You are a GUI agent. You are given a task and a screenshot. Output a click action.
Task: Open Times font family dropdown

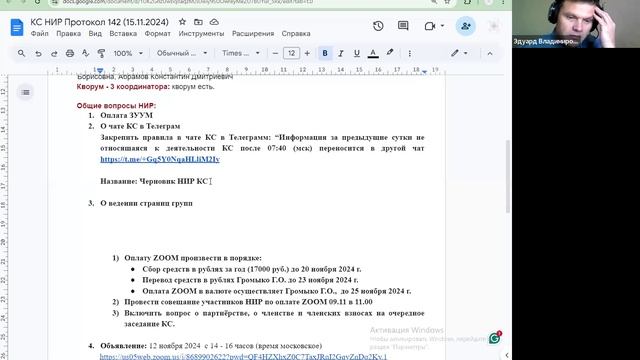pos(241,53)
